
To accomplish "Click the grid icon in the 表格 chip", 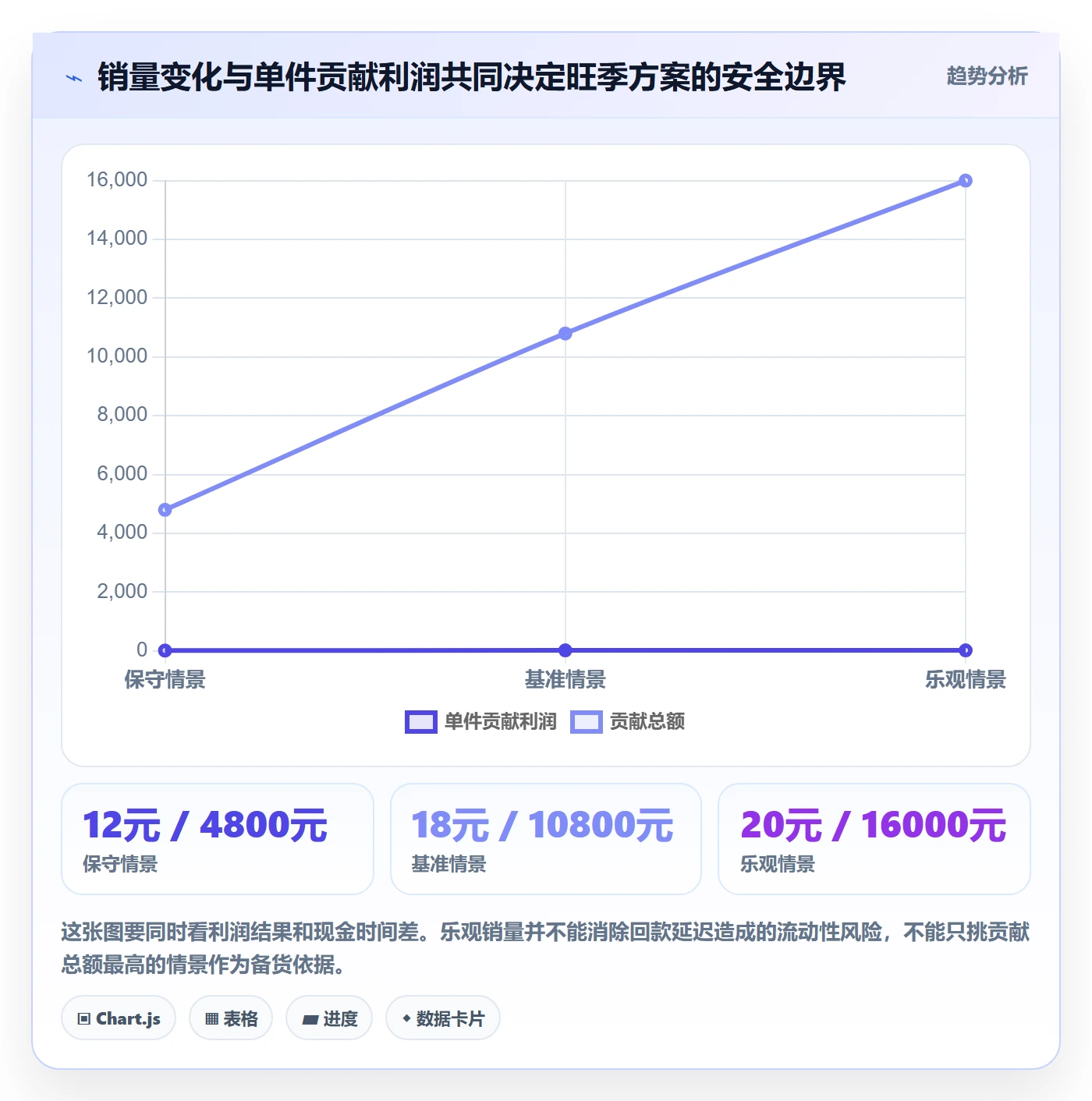I will 211,1019.
